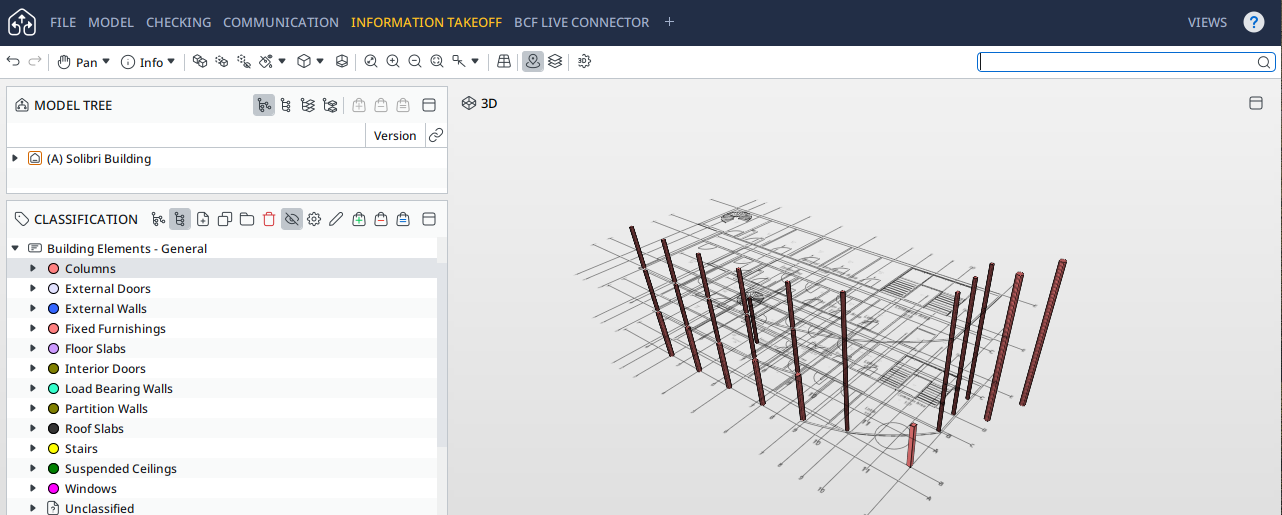Select the Roof Slabs item
This screenshot has width=1282, height=515.
click(x=94, y=428)
